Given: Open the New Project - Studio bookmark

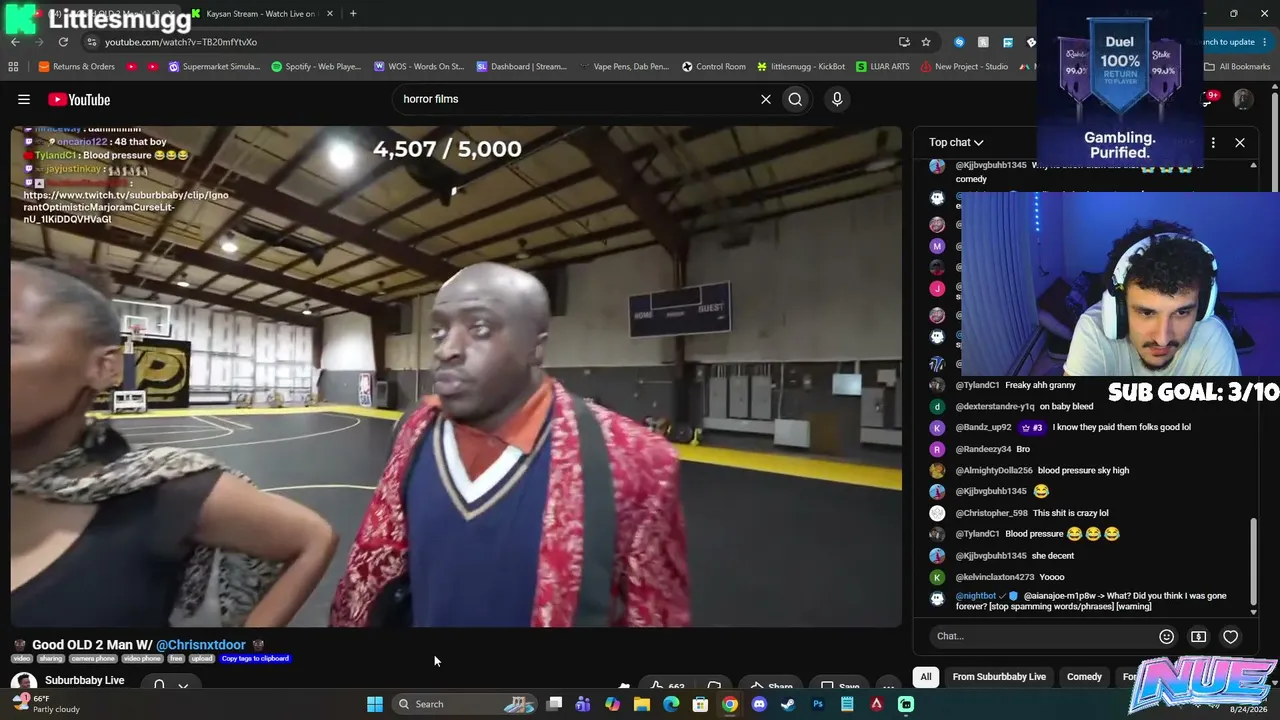Looking at the screenshot, I should point(964,67).
